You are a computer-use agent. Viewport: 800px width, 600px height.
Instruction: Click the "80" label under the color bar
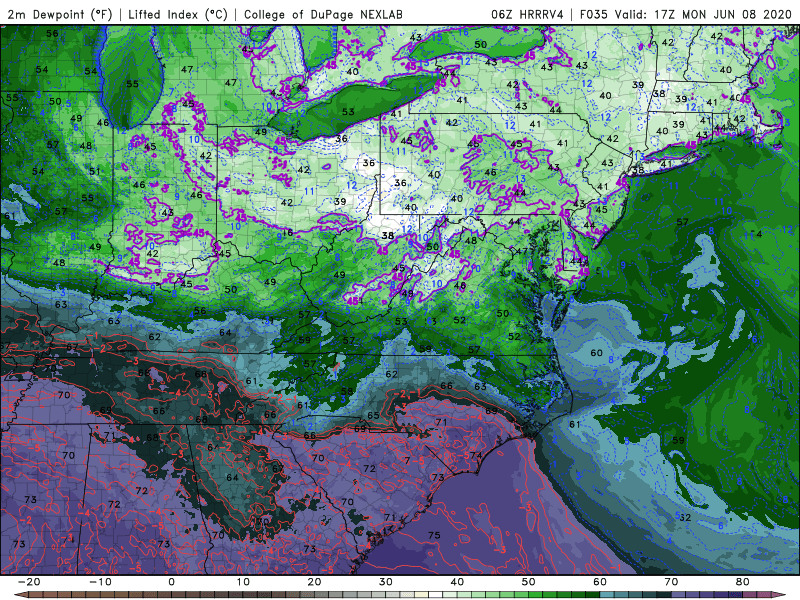(743, 582)
